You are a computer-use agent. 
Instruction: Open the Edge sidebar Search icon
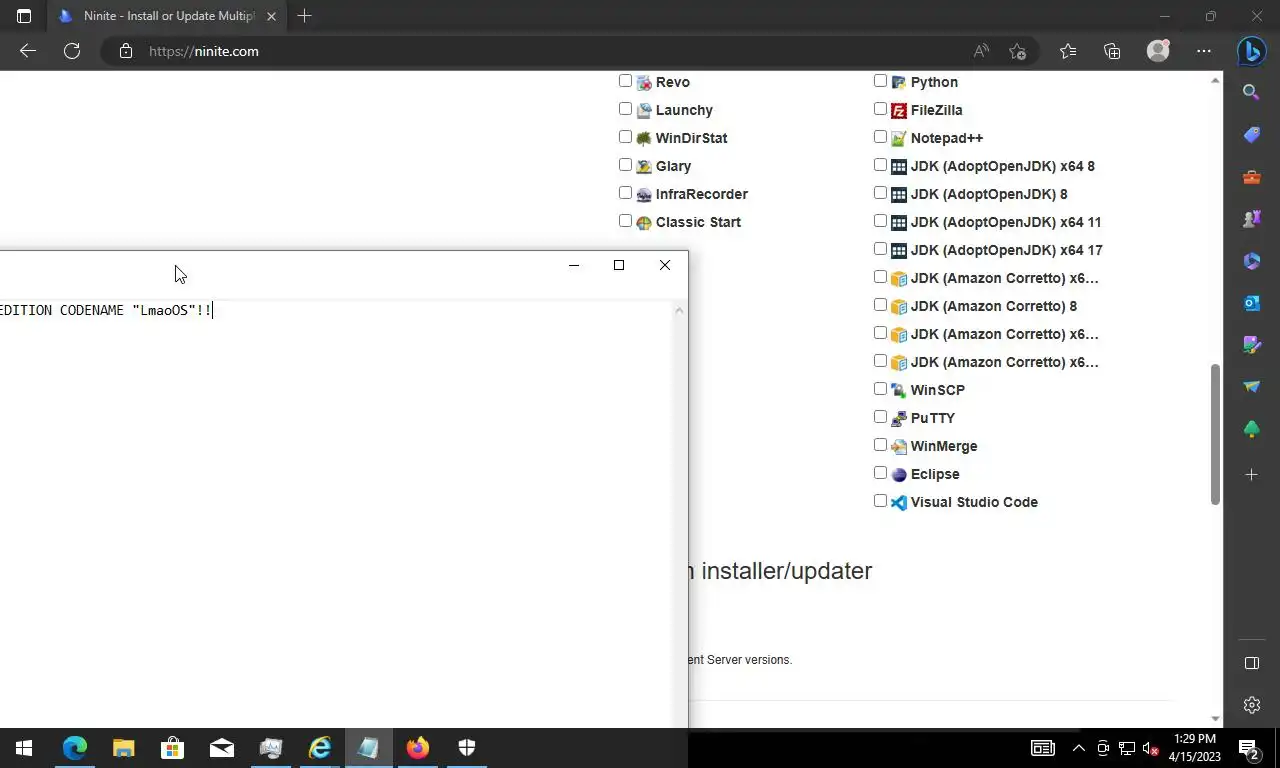tap(1251, 92)
